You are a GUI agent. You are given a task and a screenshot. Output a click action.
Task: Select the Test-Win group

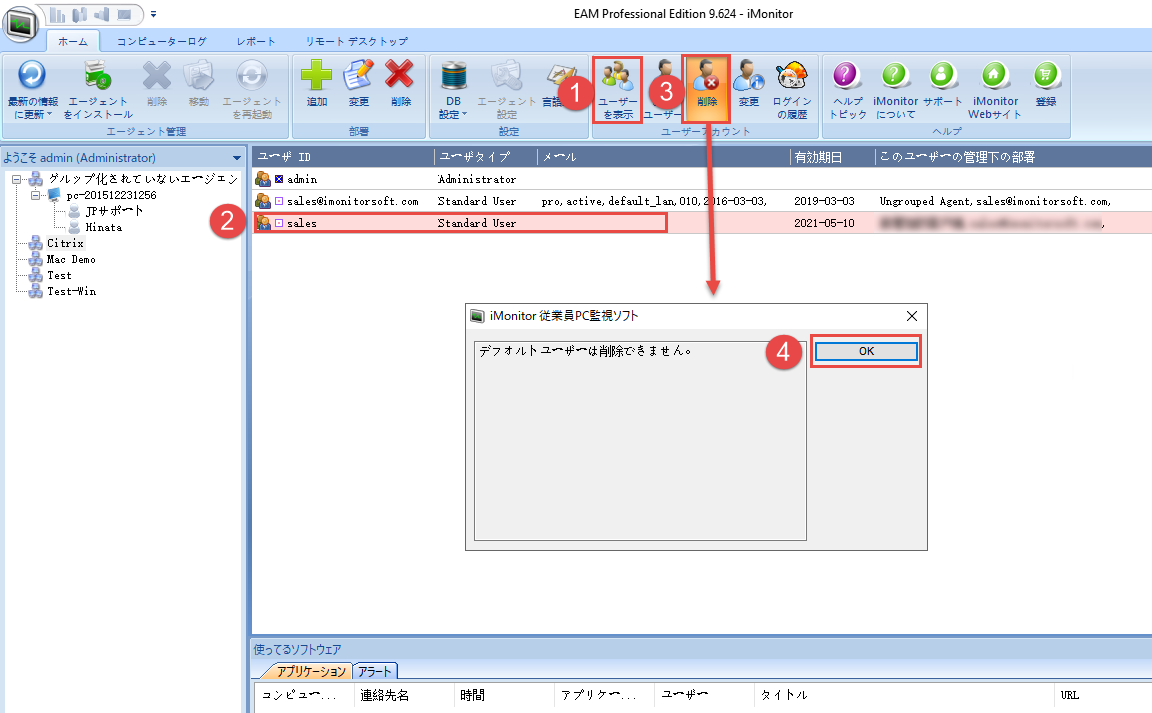pos(71,292)
